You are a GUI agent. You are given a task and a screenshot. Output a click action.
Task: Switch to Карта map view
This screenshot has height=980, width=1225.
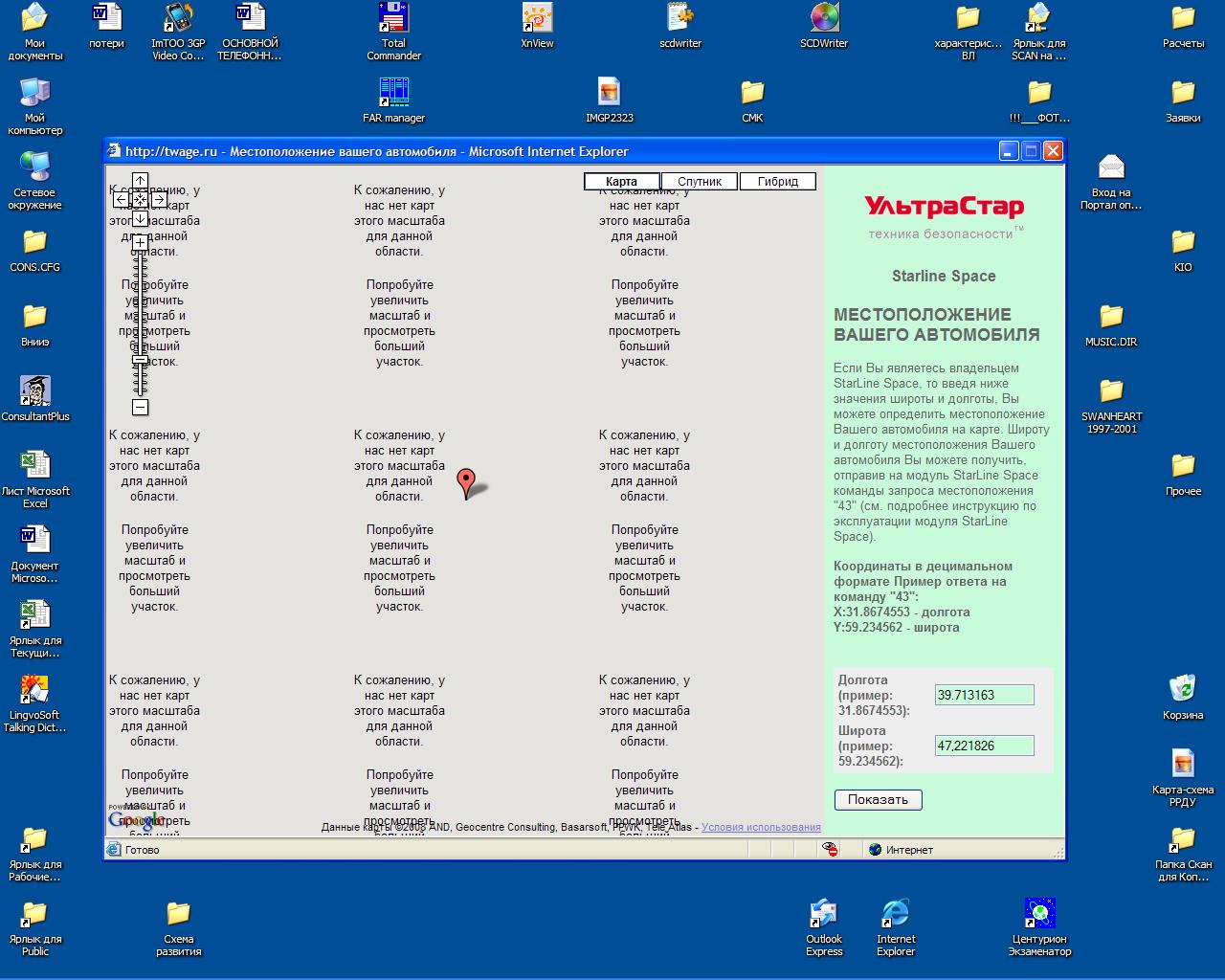coord(621,182)
